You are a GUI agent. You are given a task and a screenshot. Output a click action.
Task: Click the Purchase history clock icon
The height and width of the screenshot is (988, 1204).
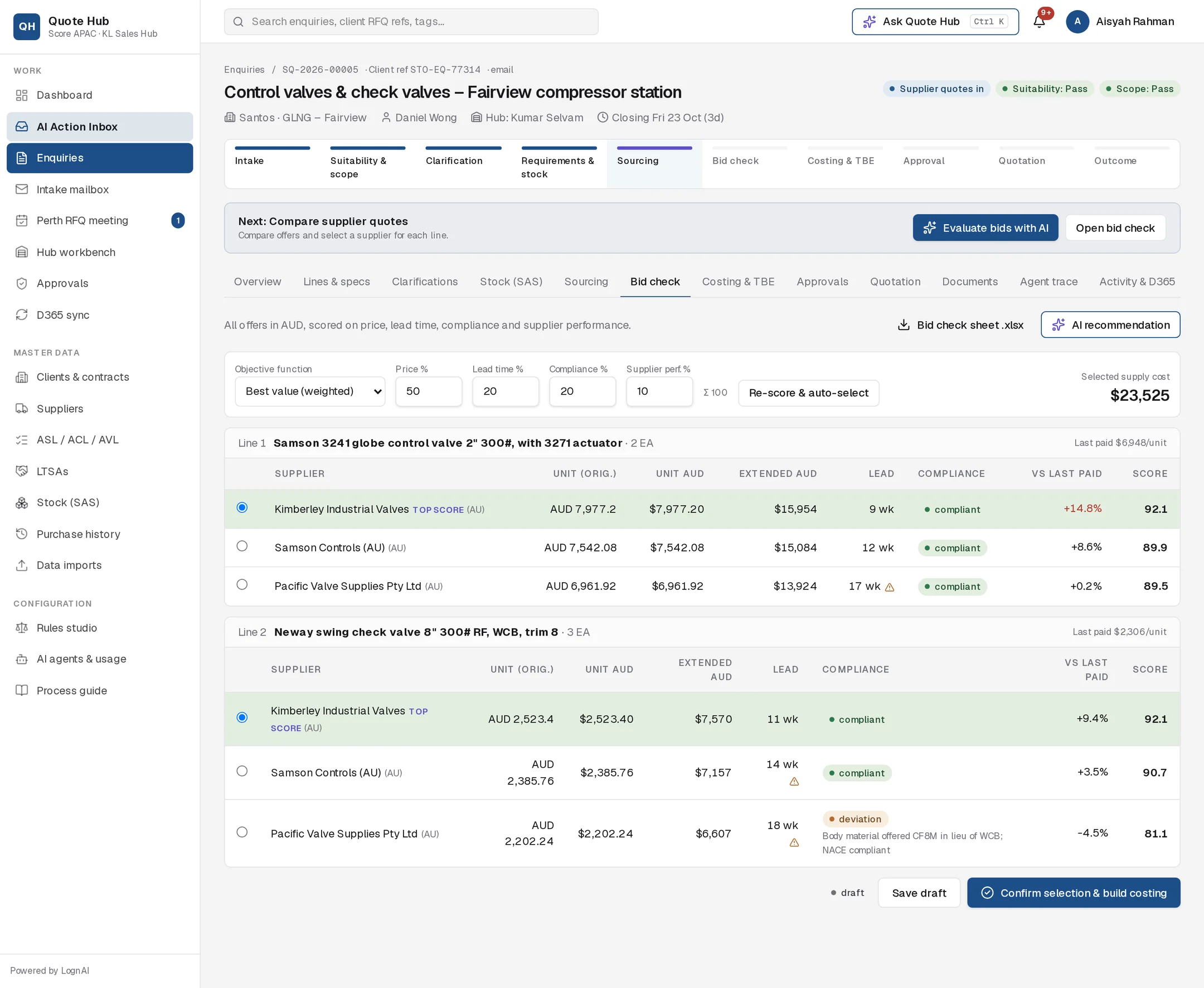coord(22,534)
